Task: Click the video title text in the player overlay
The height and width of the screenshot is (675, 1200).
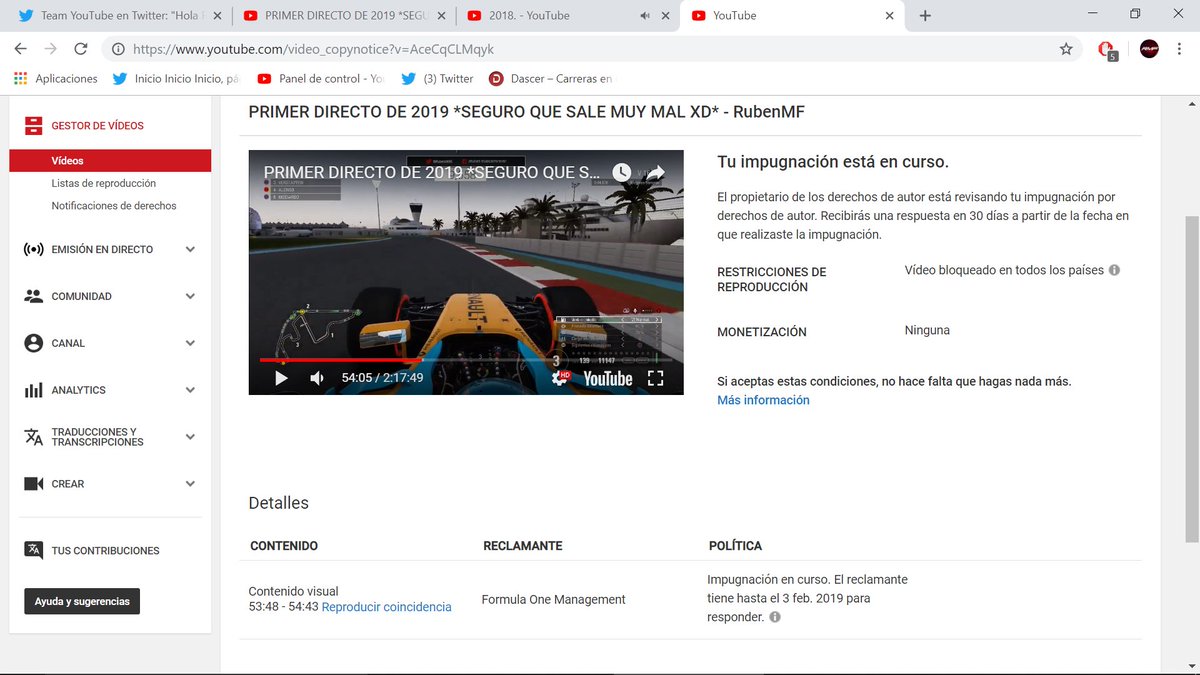Action: (433, 172)
